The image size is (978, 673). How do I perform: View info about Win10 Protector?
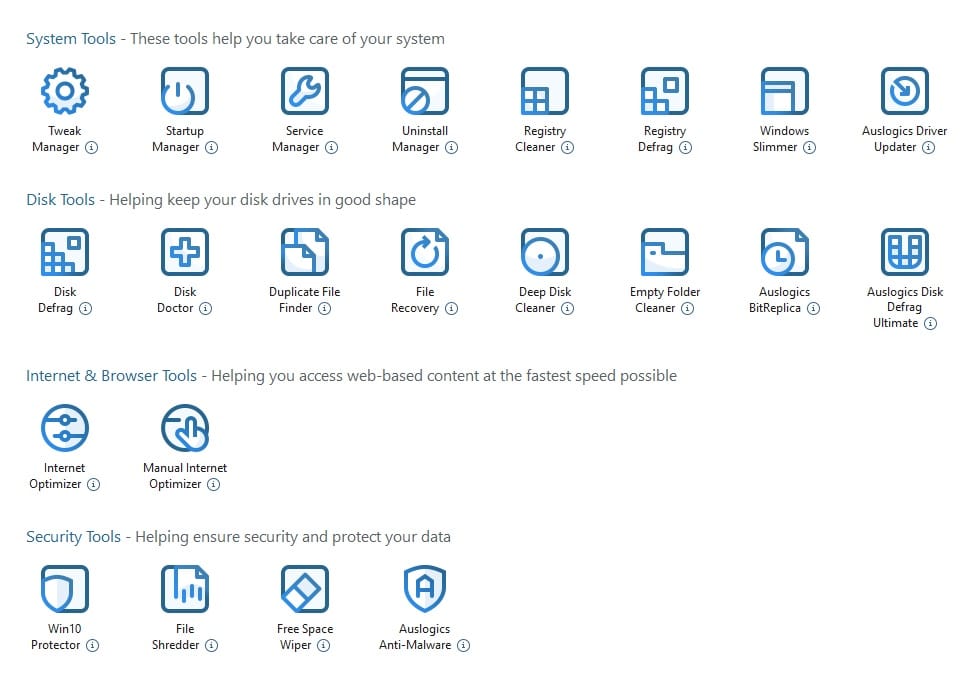click(x=92, y=645)
